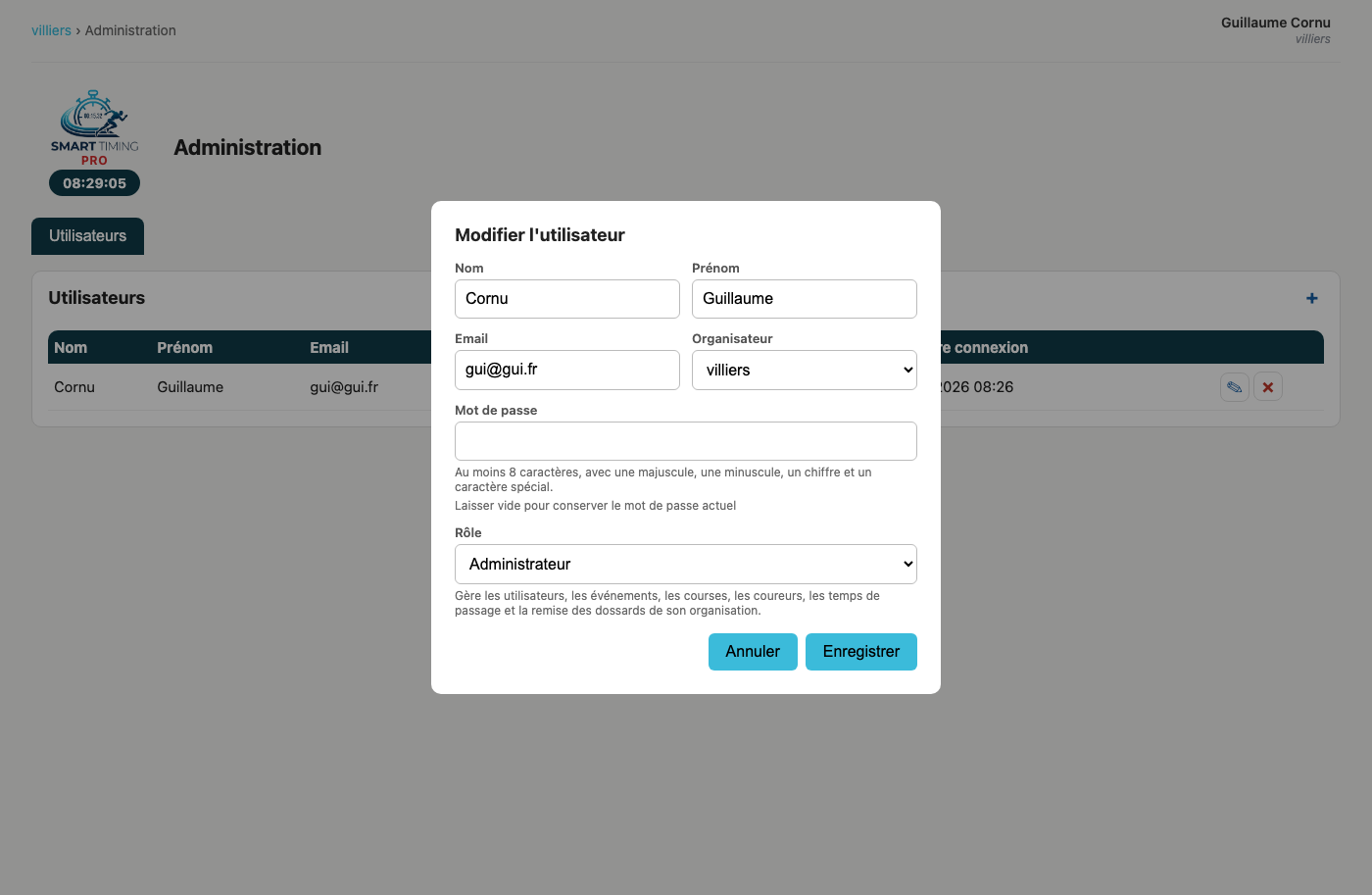Click the Annuler button
Screen dimensions: 1372x895
point(753,652)
